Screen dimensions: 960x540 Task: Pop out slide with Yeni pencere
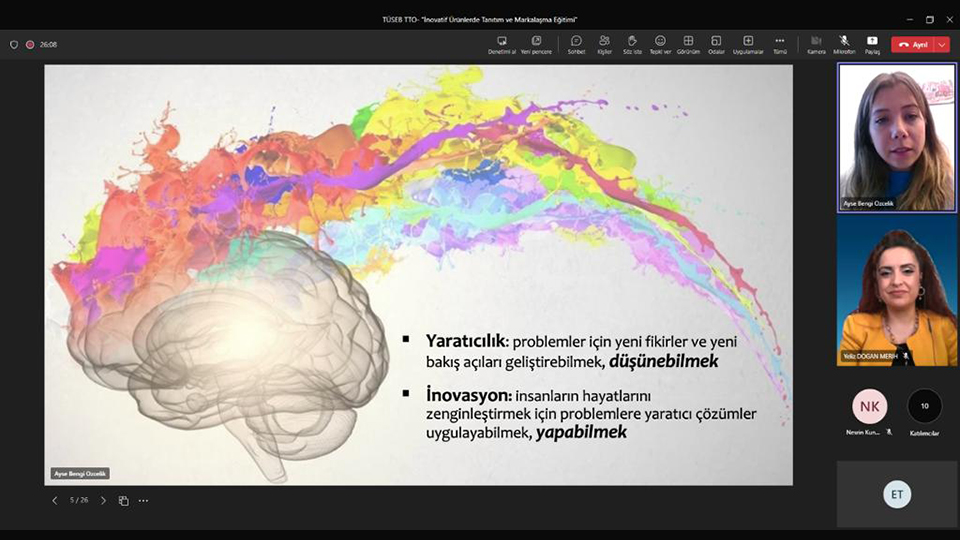(x=537, y=44)
